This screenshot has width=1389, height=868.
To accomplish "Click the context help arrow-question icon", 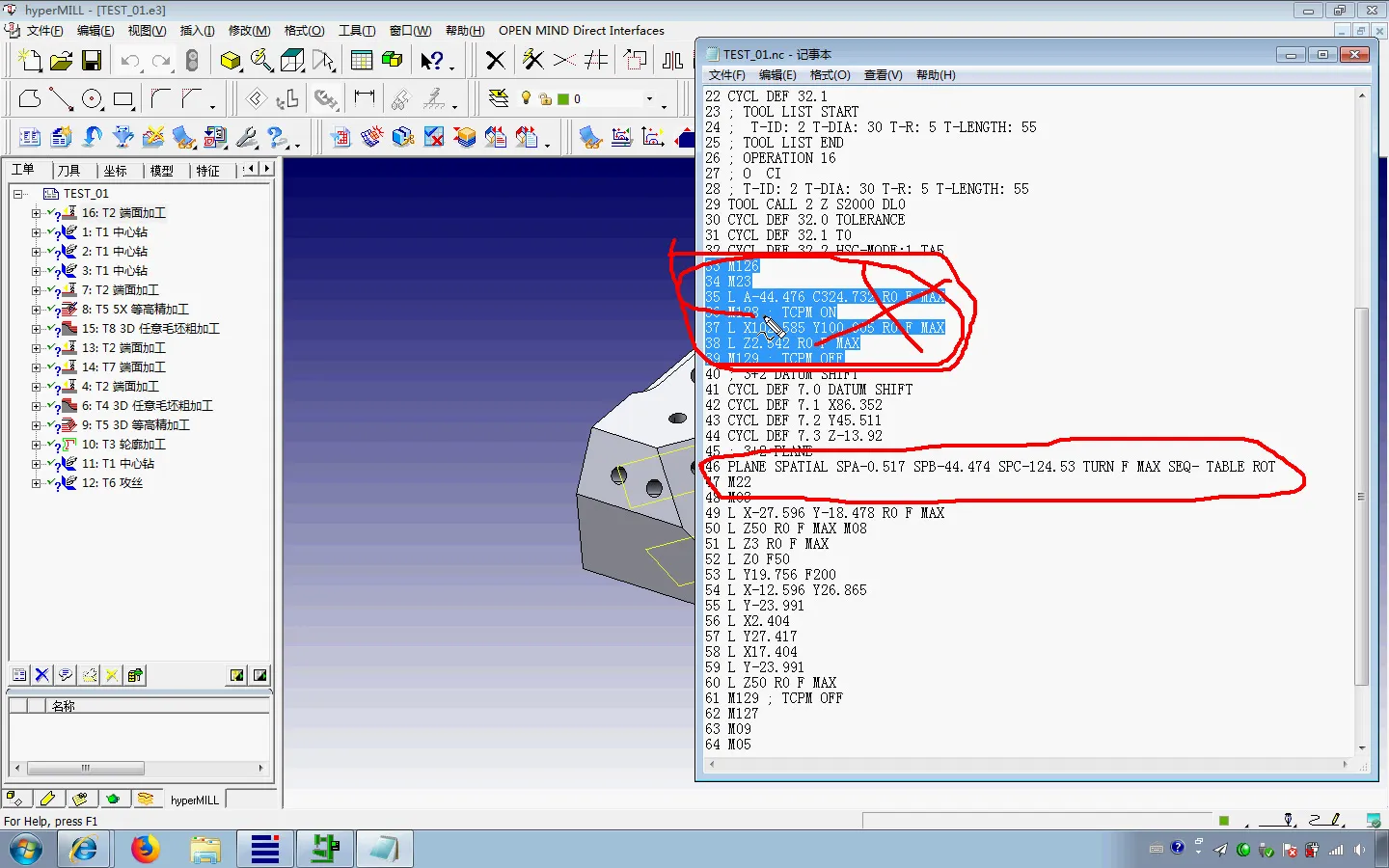I will [431, 62].
